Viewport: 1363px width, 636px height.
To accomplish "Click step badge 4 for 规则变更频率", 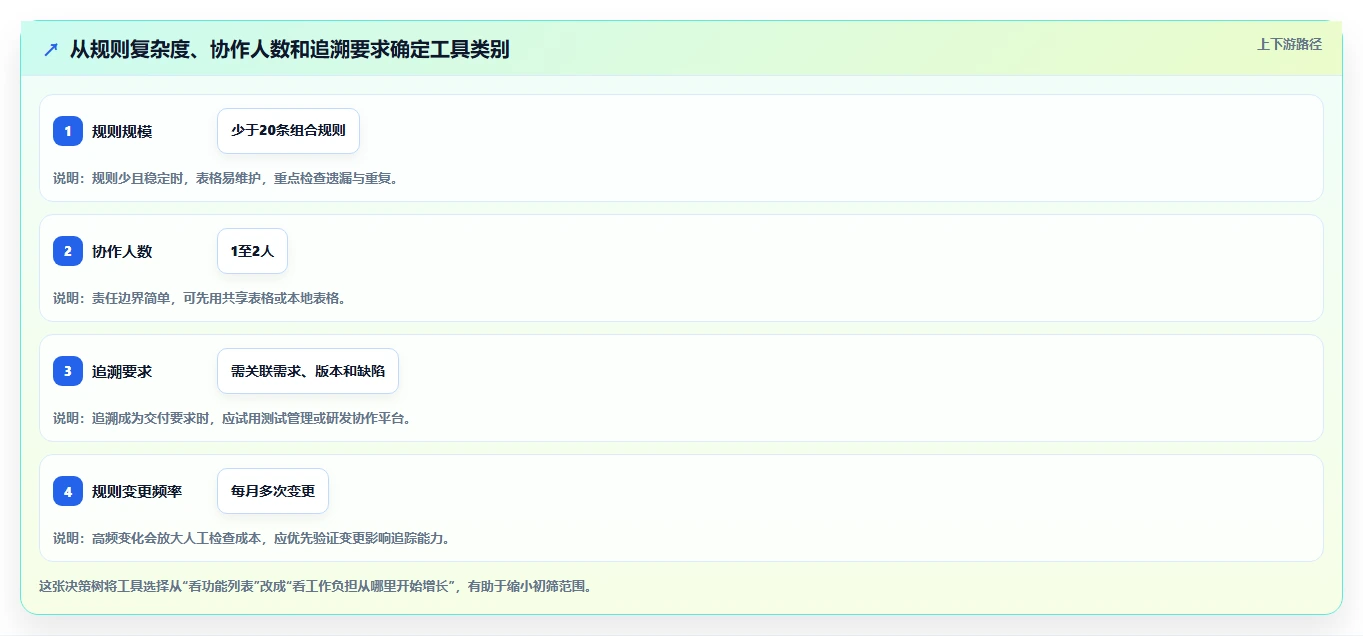I will tap(68, 491).
